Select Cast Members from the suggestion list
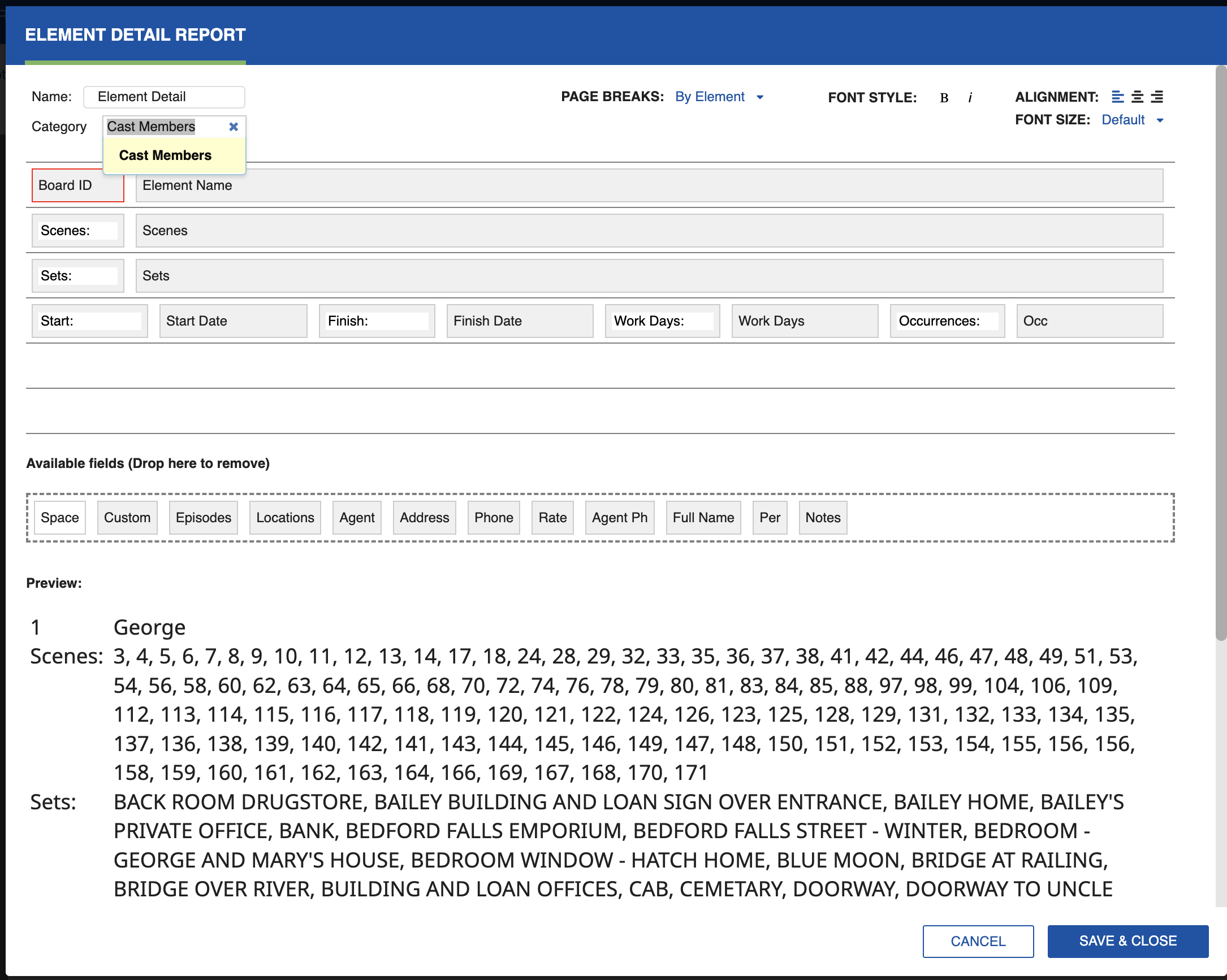 point(165,155)
